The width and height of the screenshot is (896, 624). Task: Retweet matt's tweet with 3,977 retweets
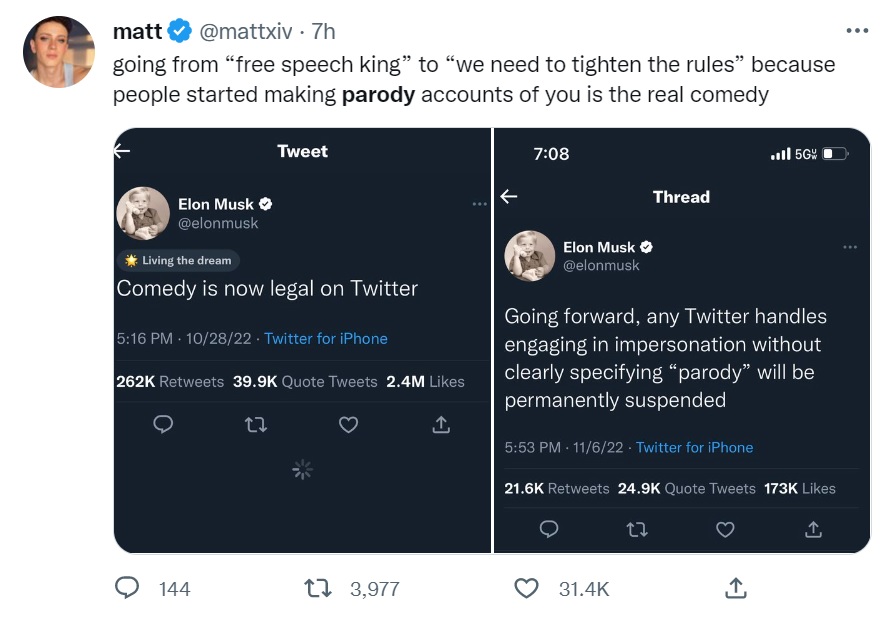pyautogui.click(x=318, y=588)
